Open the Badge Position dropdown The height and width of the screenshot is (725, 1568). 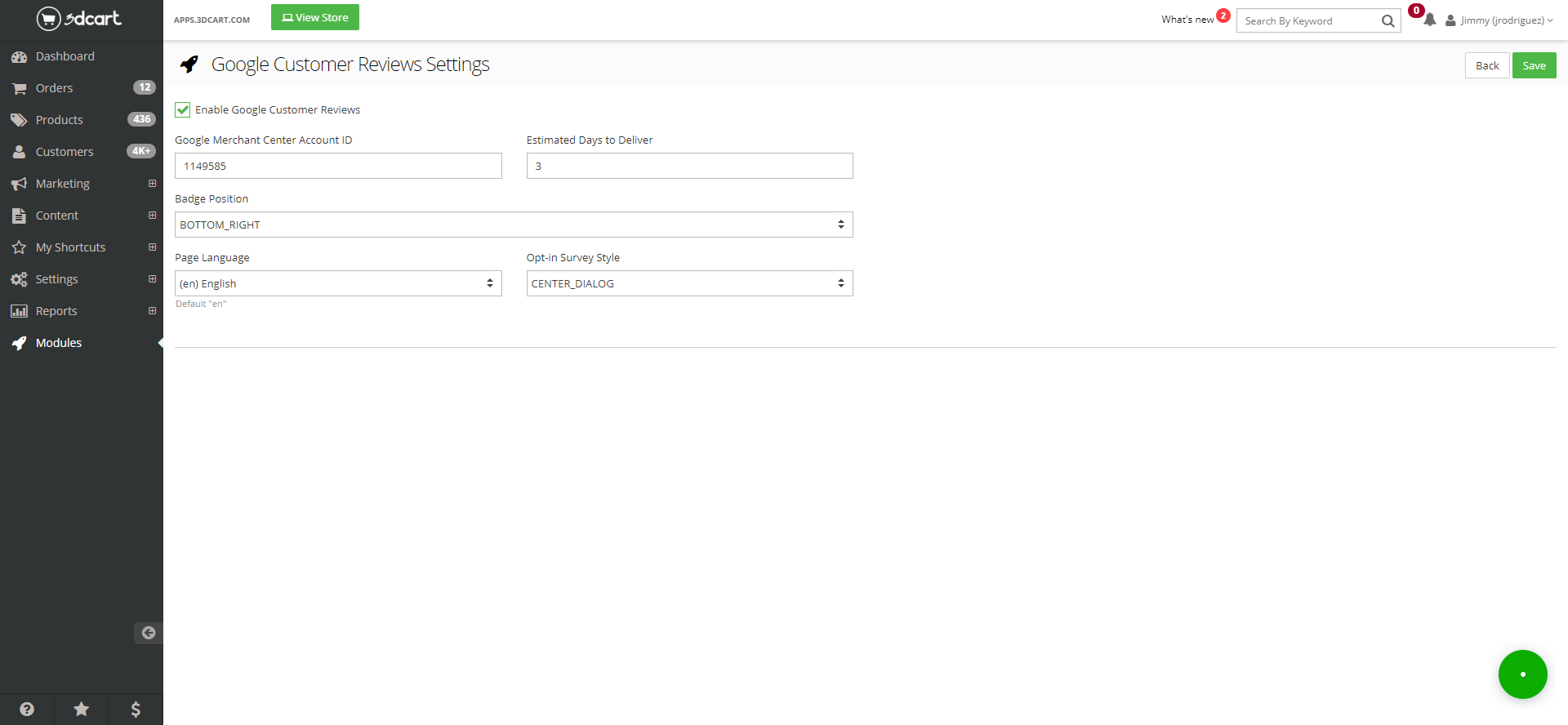pyautogui.click(x=514, y=225)
